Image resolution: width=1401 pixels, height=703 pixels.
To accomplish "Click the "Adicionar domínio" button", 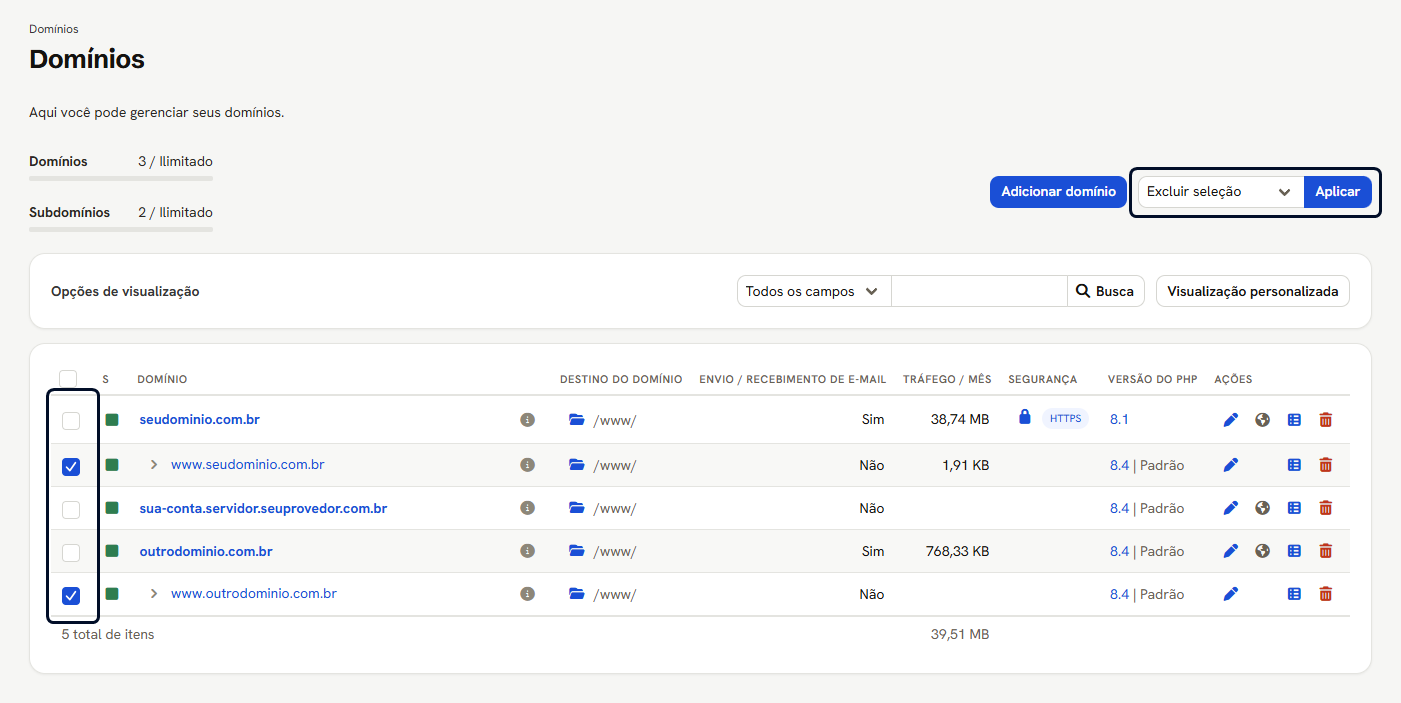I will pos(1059,192).
